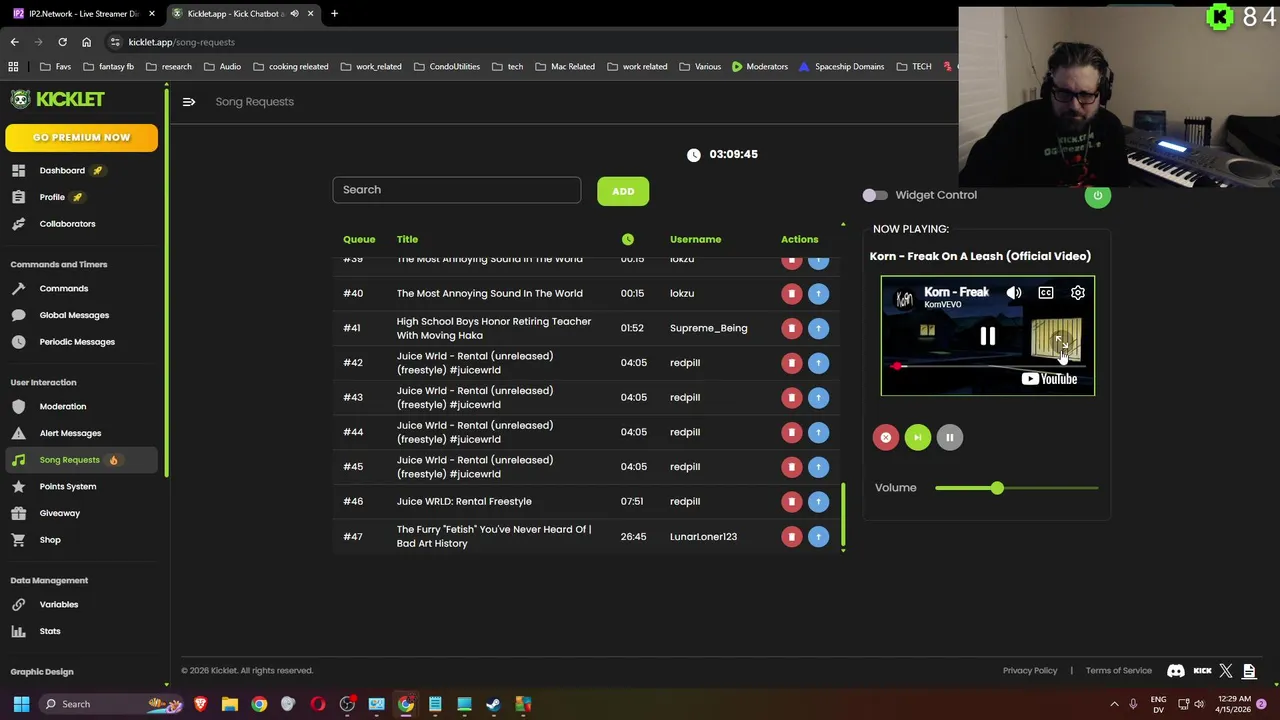Go to Commands in the sidebar
The width and height of the screenshot is (1280, 720).
64,288
